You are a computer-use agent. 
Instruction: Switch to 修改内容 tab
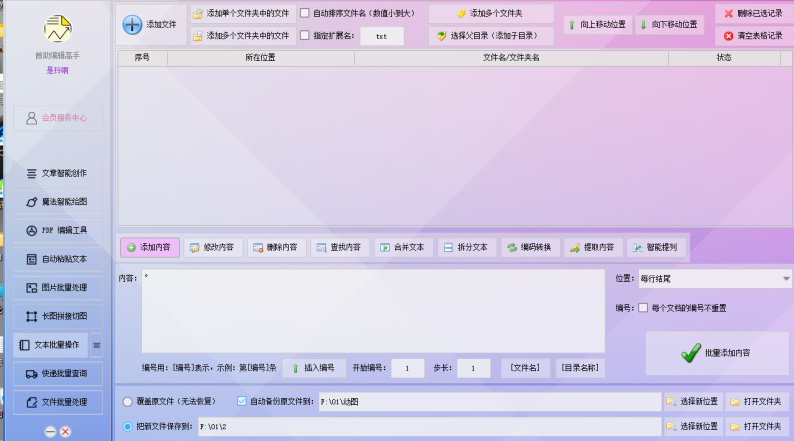click(x=213, y=248)
